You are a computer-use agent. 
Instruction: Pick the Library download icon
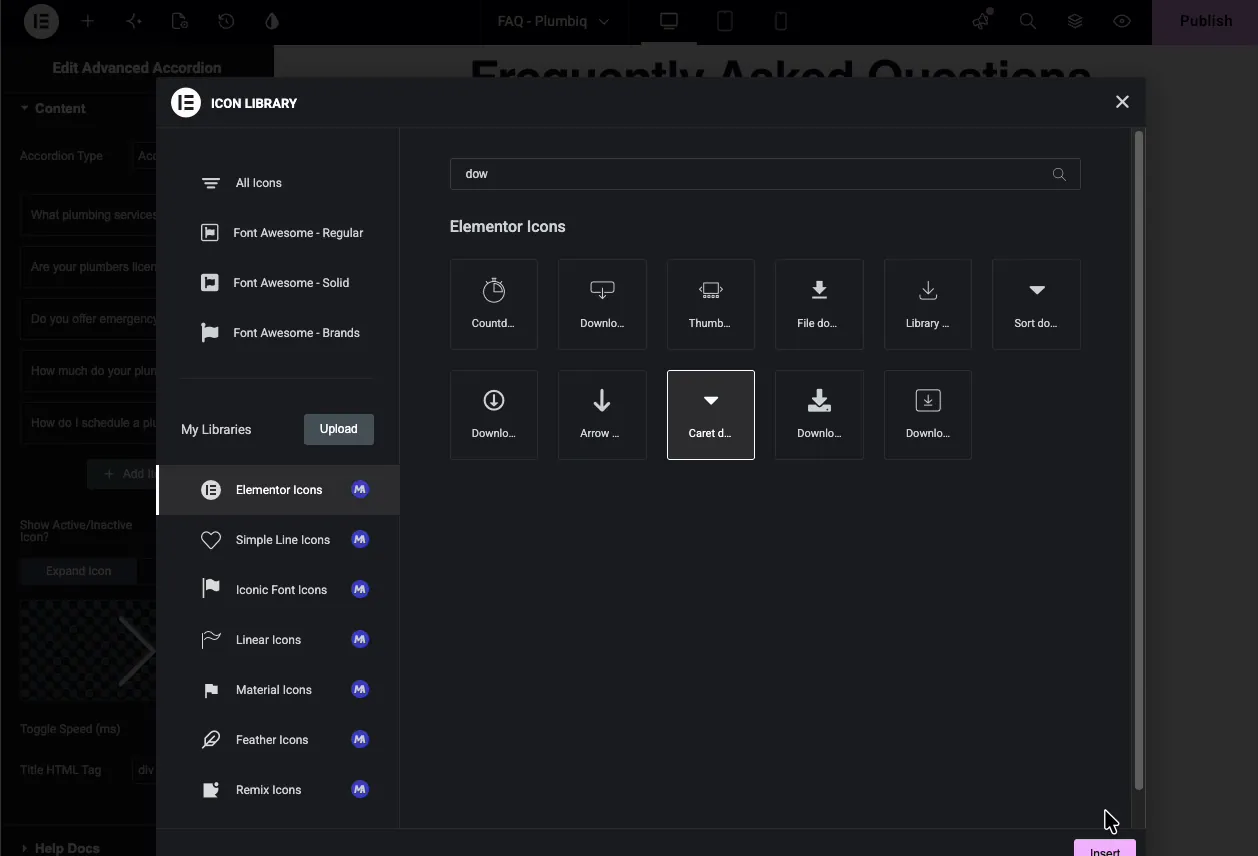point(928,305)
